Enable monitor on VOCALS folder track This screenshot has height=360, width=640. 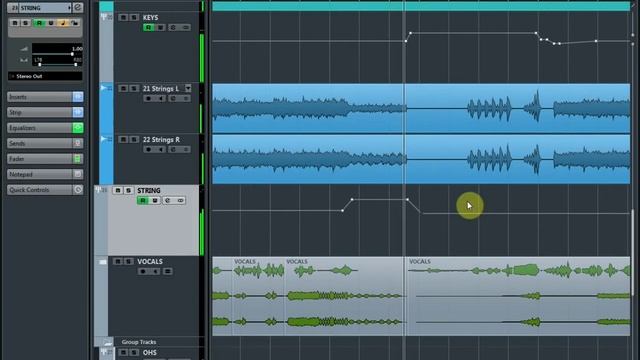tap(155, 271)
